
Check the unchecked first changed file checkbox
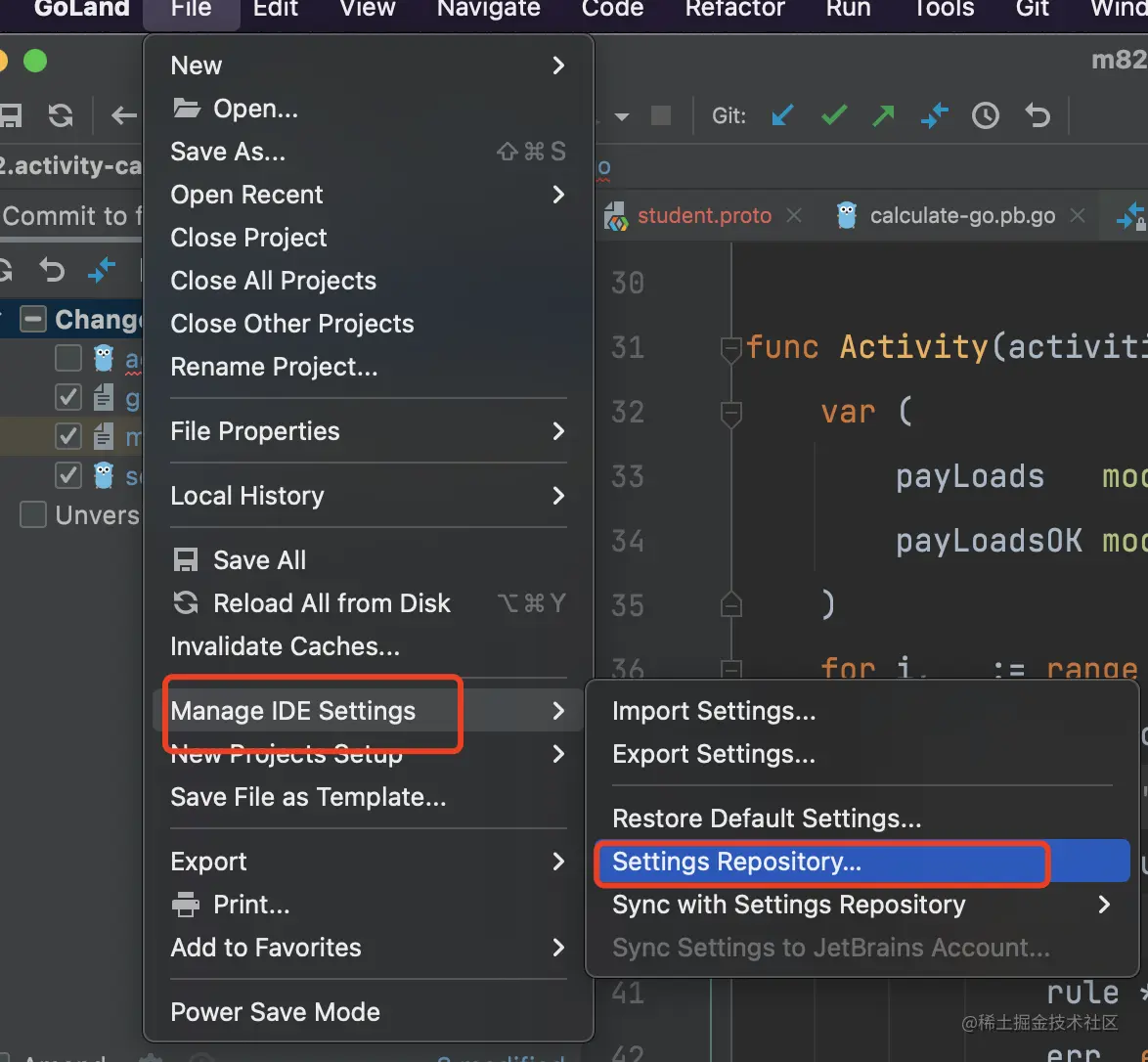click(68, 358)
